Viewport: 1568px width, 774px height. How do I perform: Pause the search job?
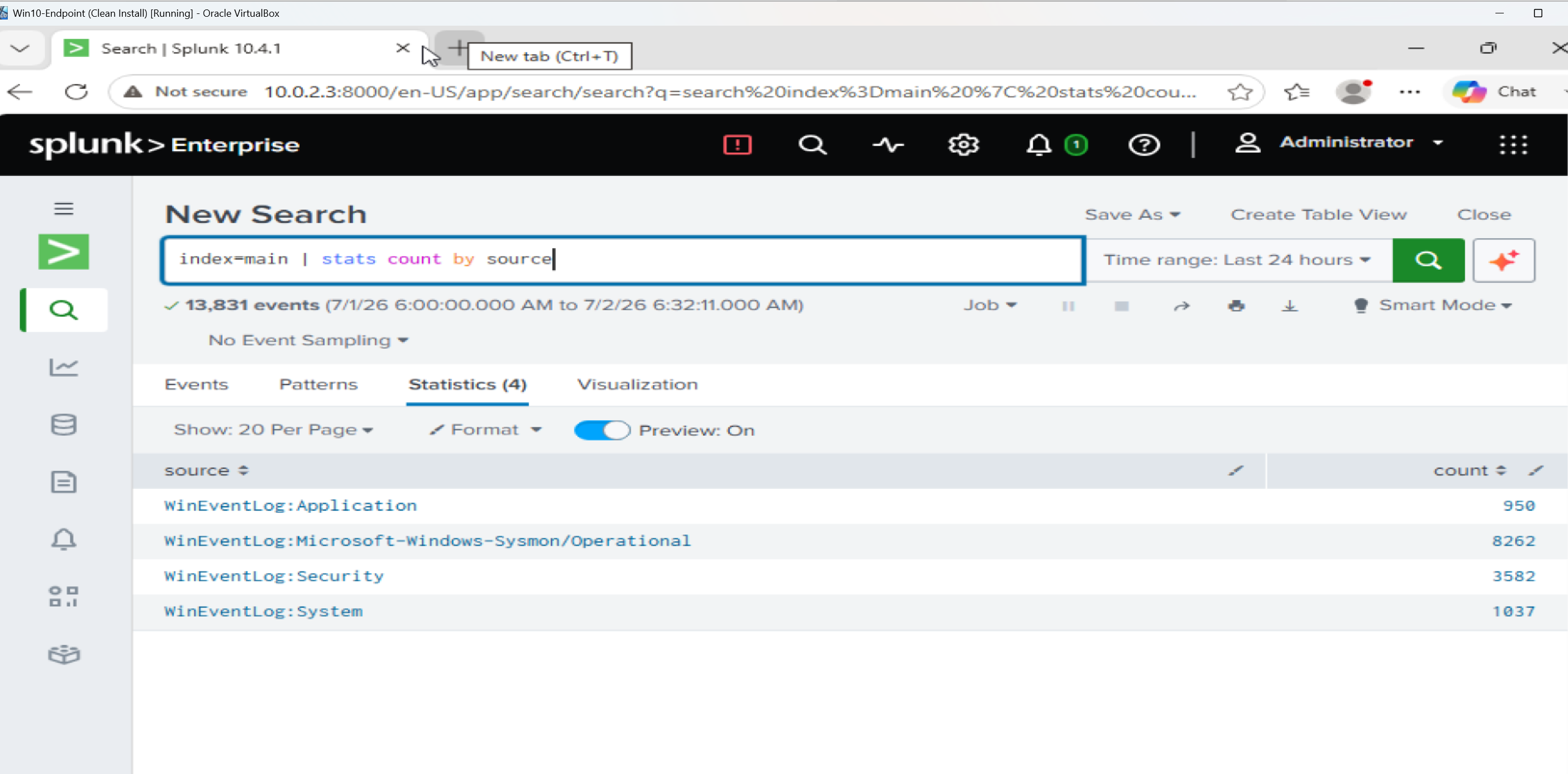click(1068, 305)
